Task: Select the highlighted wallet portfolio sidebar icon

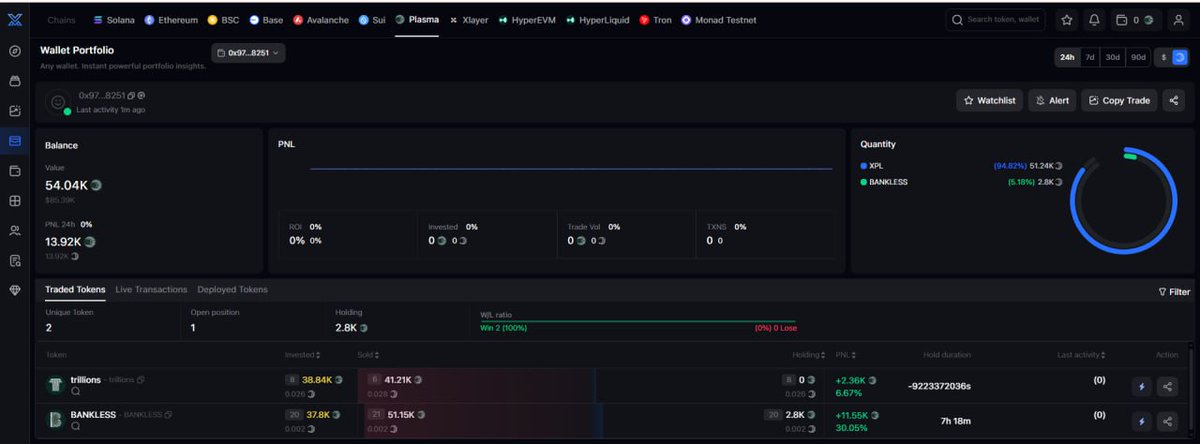Action: coord(14,141)
